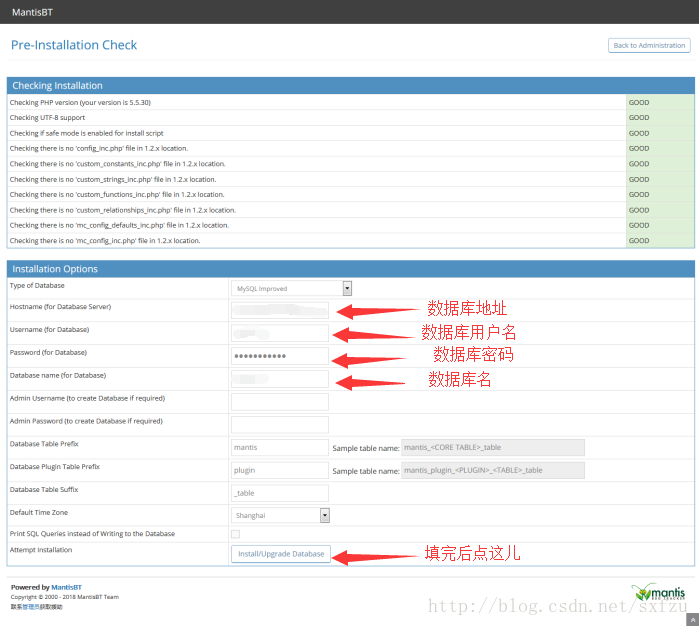Focus the Username for Database field
The width and height of the screenshot is (699, 626).
tap(280, 333)
